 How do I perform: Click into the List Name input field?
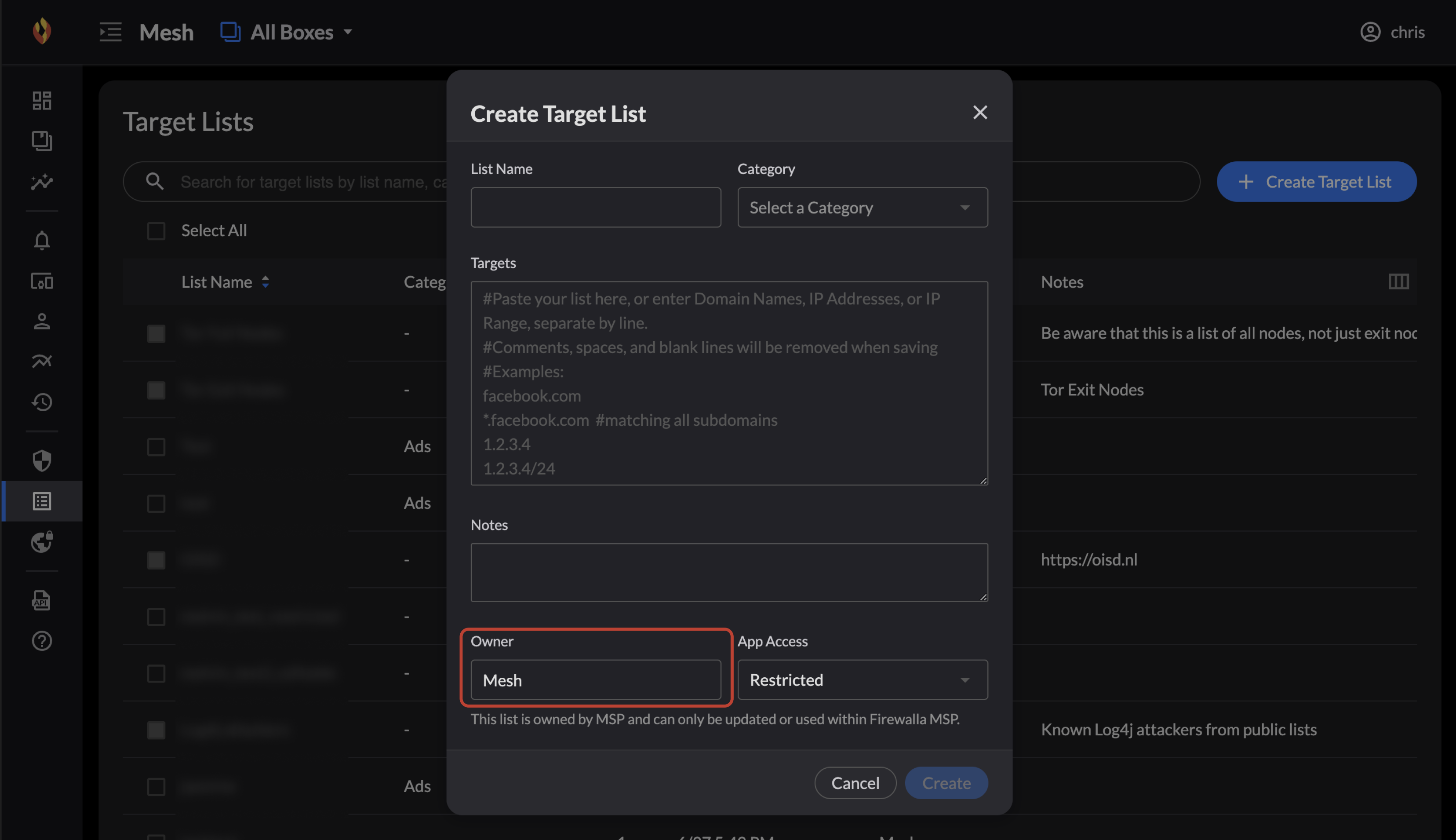tap(595, 207)
